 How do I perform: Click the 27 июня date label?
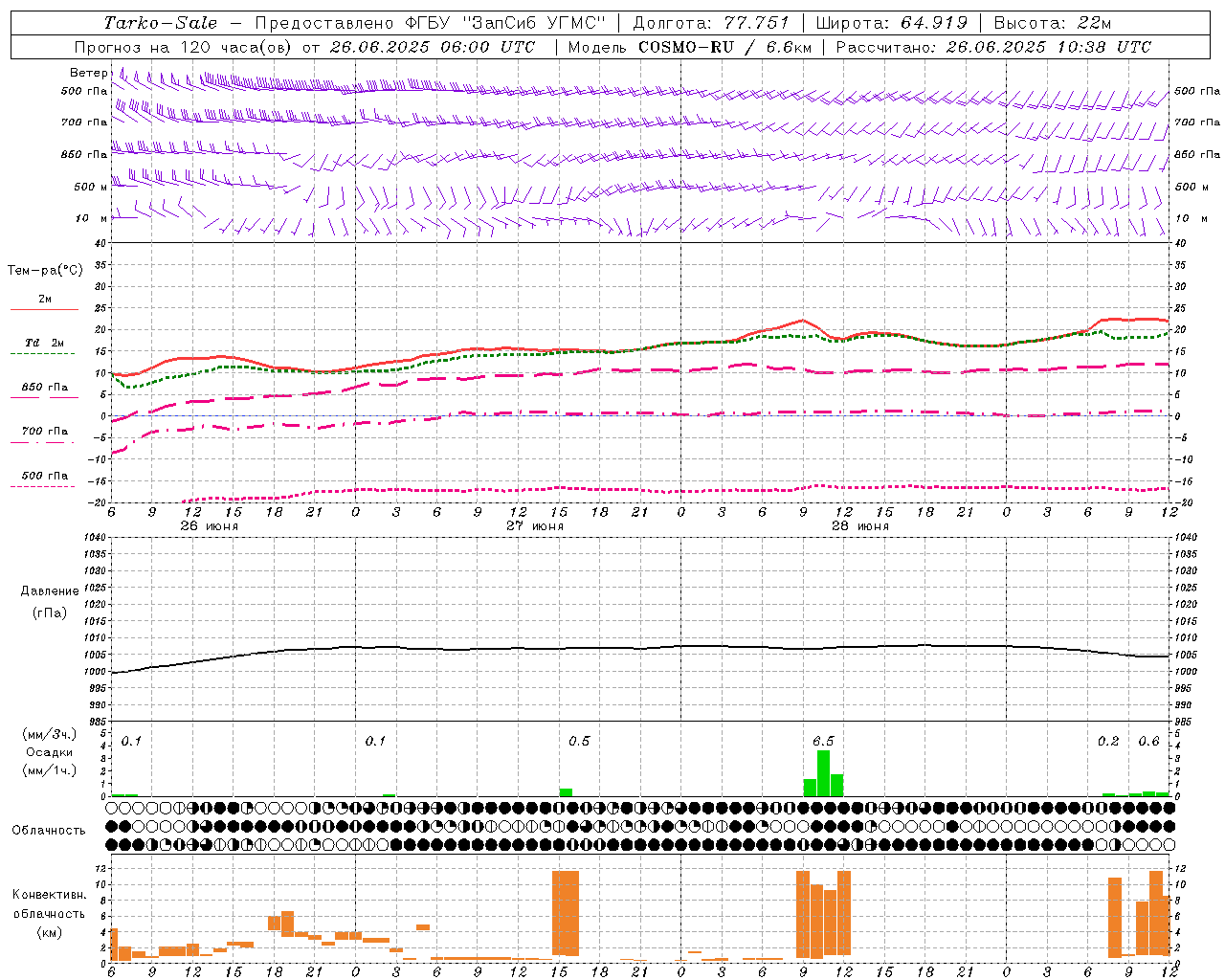click(x=535, y=526)
